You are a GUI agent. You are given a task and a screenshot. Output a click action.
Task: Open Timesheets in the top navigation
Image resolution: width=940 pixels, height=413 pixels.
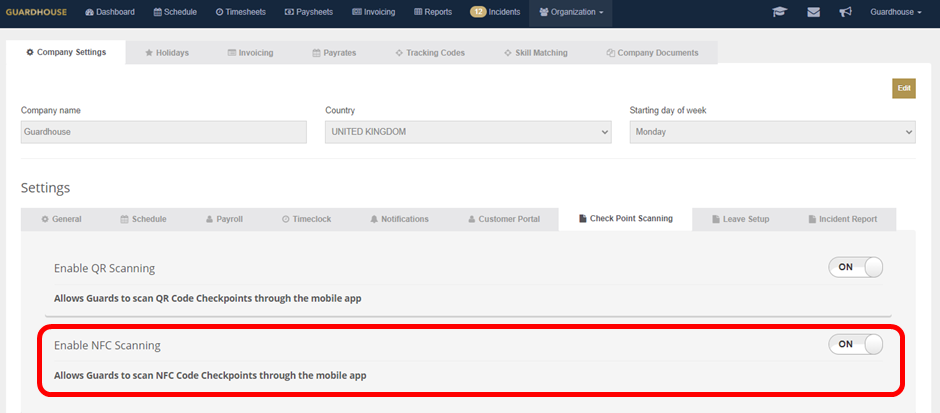(x=240, y=12)
